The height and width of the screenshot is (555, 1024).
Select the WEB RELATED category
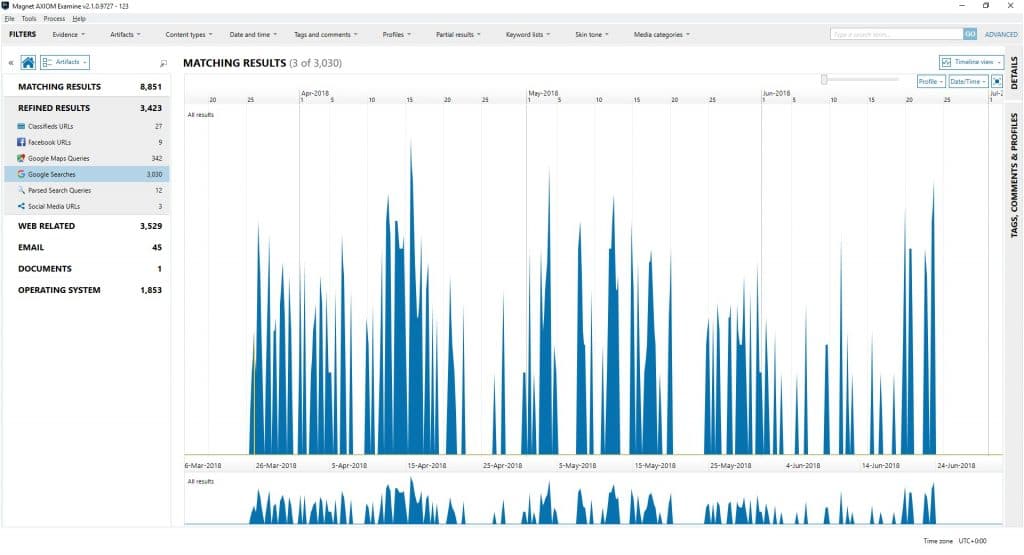coord(86,226)
